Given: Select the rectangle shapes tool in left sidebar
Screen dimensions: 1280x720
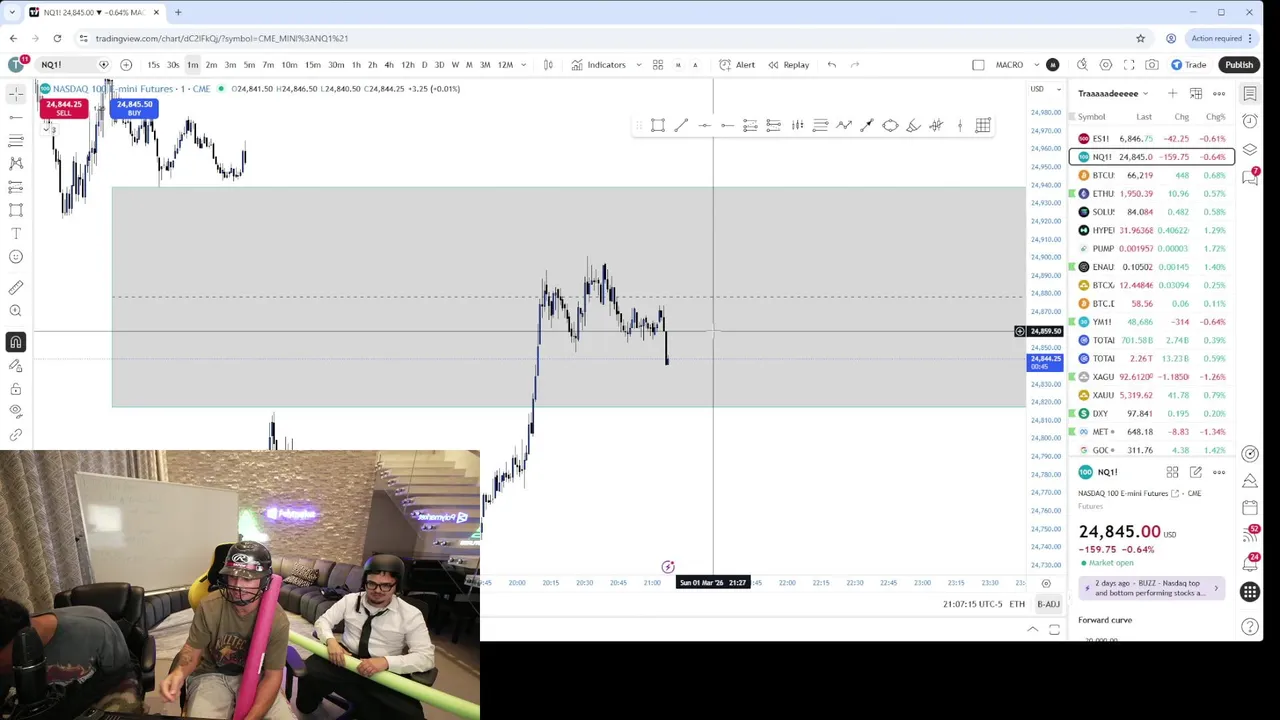Looking at the screenshot, I should 16,210.
